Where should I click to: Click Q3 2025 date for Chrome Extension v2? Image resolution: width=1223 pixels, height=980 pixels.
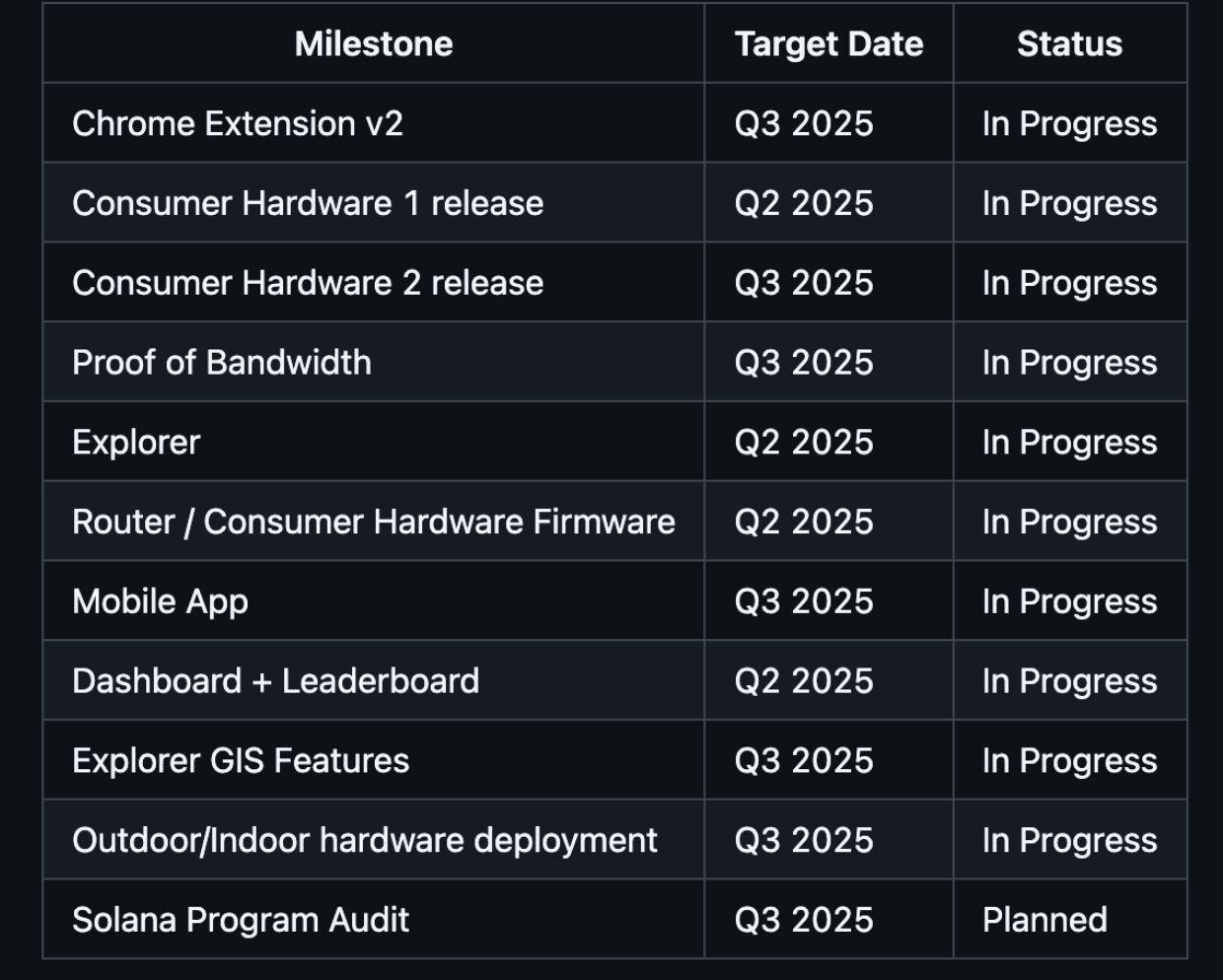[804, 123]
